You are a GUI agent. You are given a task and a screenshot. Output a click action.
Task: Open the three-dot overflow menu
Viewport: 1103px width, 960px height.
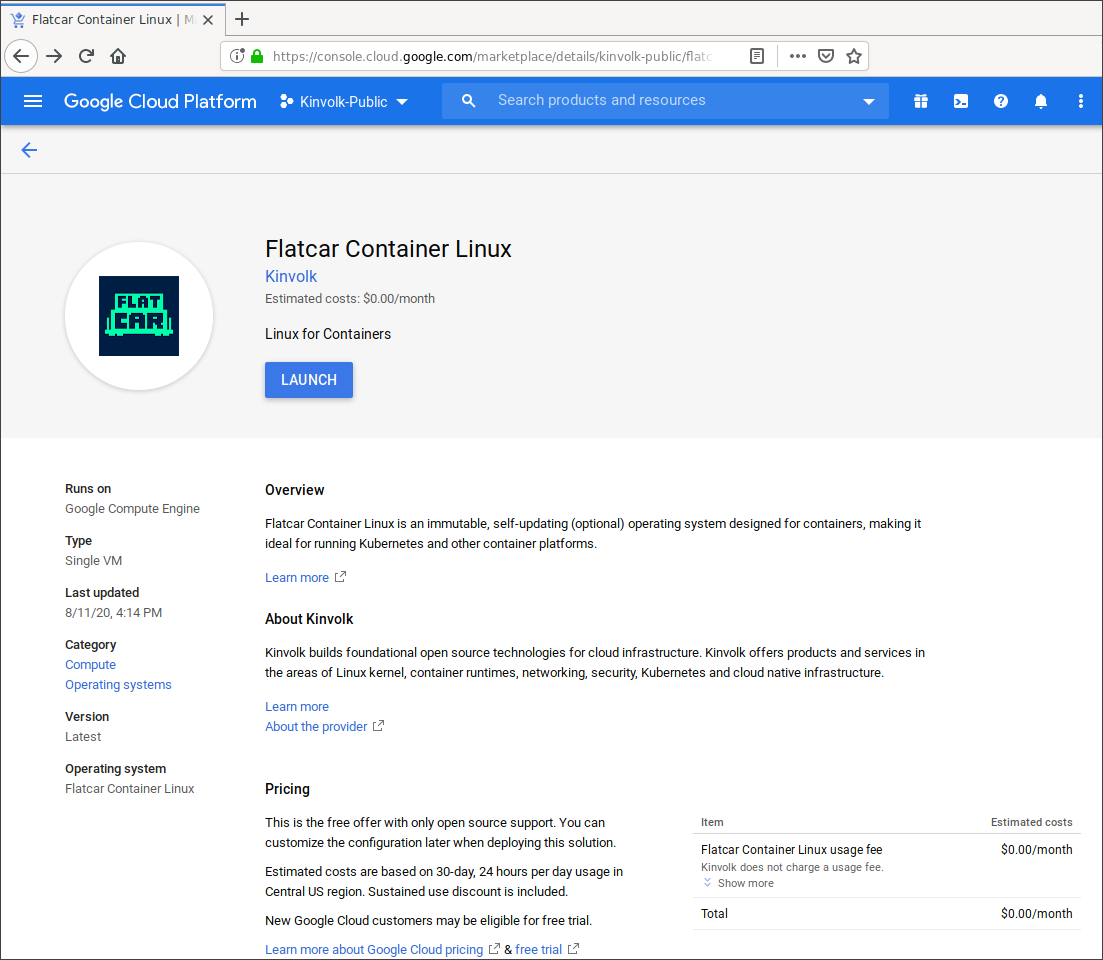[x=1081, y=100]
